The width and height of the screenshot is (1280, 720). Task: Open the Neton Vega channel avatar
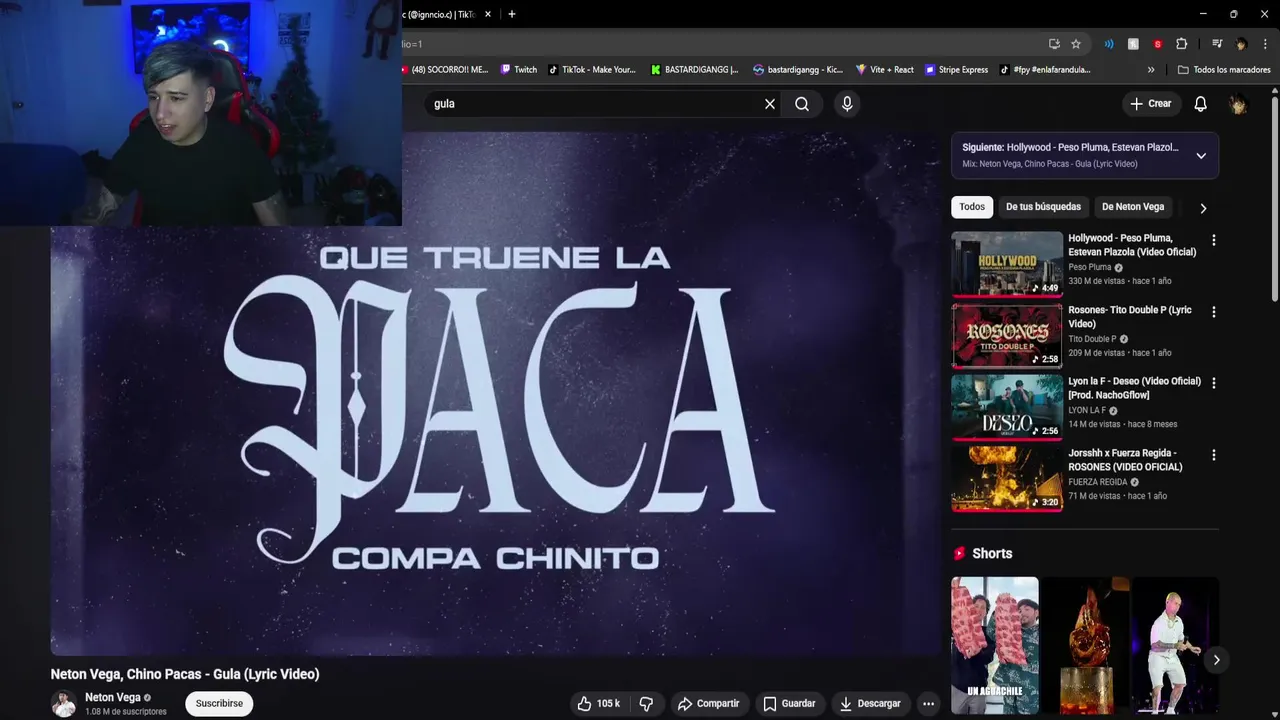[64, 704]
